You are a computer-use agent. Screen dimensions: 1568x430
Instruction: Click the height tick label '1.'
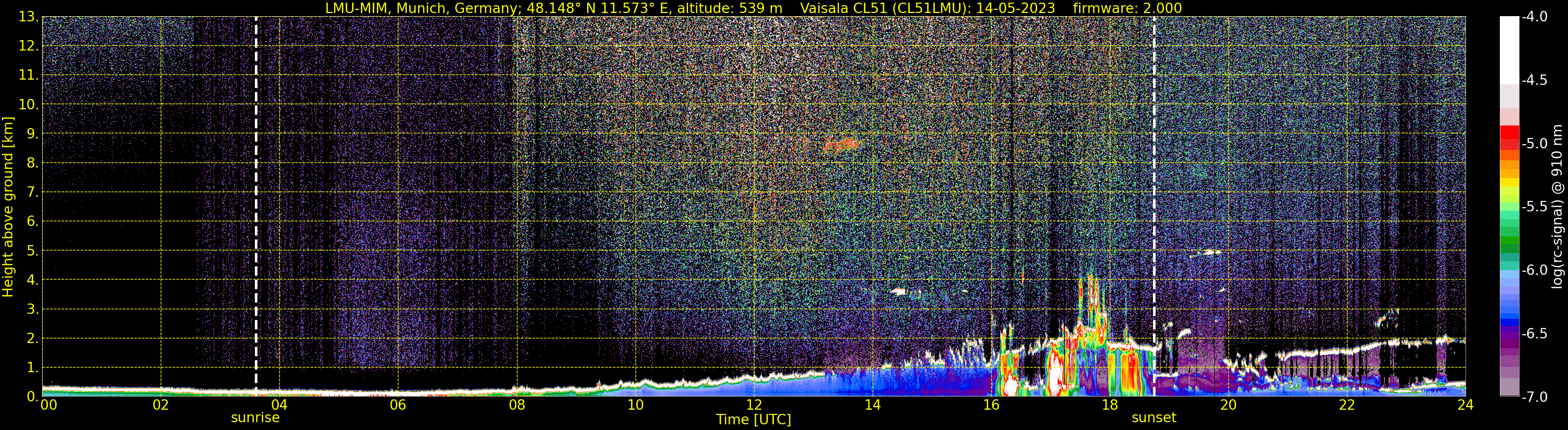(32, 368)
